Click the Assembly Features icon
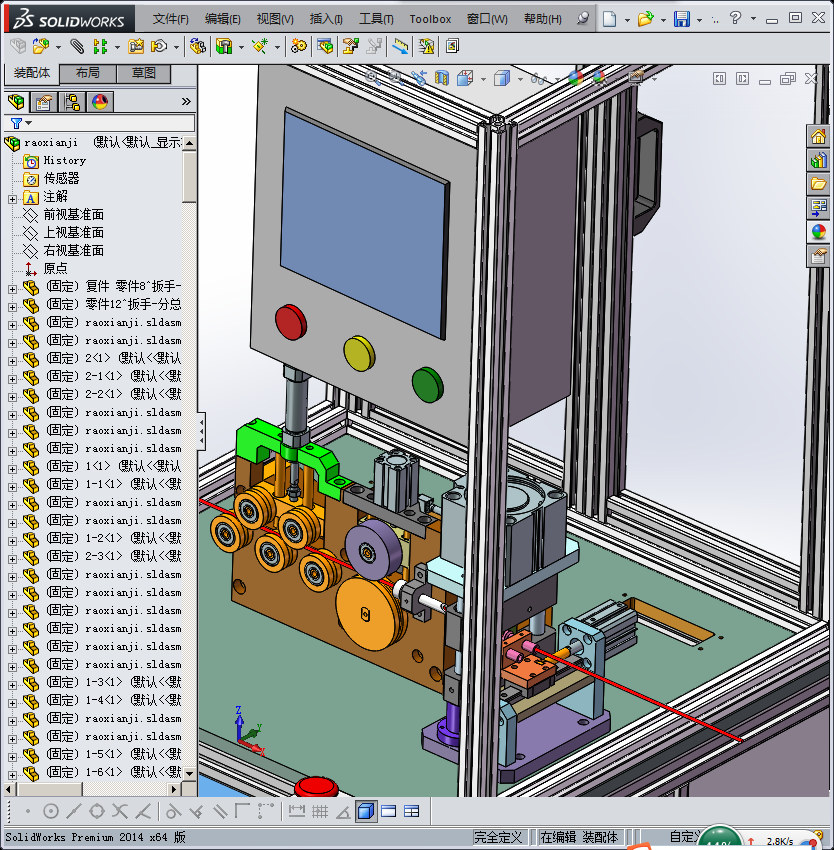 click(x=223, y=47)
